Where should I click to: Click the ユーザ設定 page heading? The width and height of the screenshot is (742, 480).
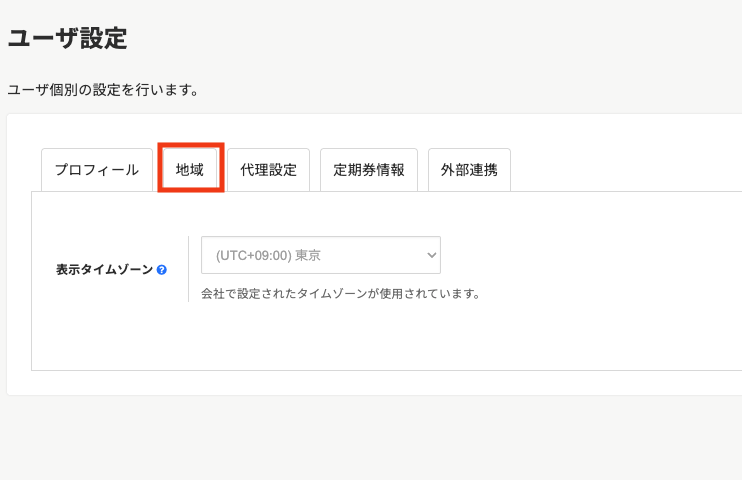68,39
